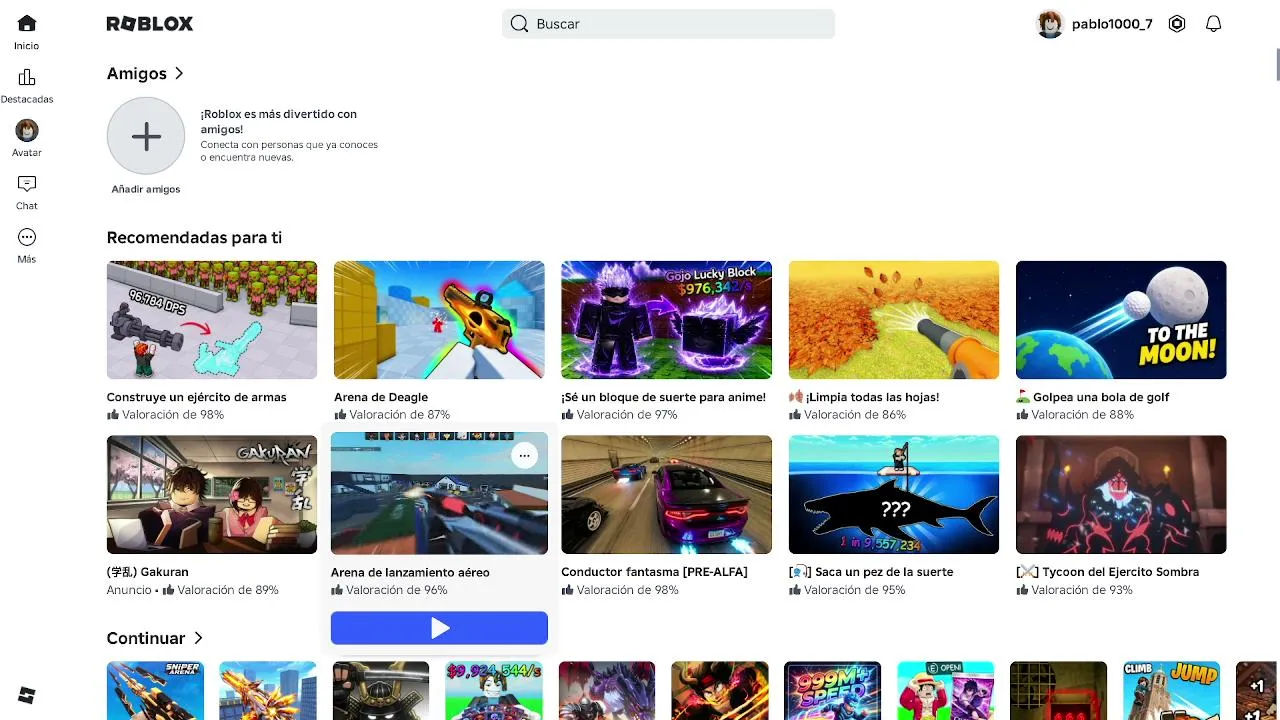This screenshot has width=1280, height=720.
Task: Click the search magnifier icon
Action: click(x=519, y=24)
